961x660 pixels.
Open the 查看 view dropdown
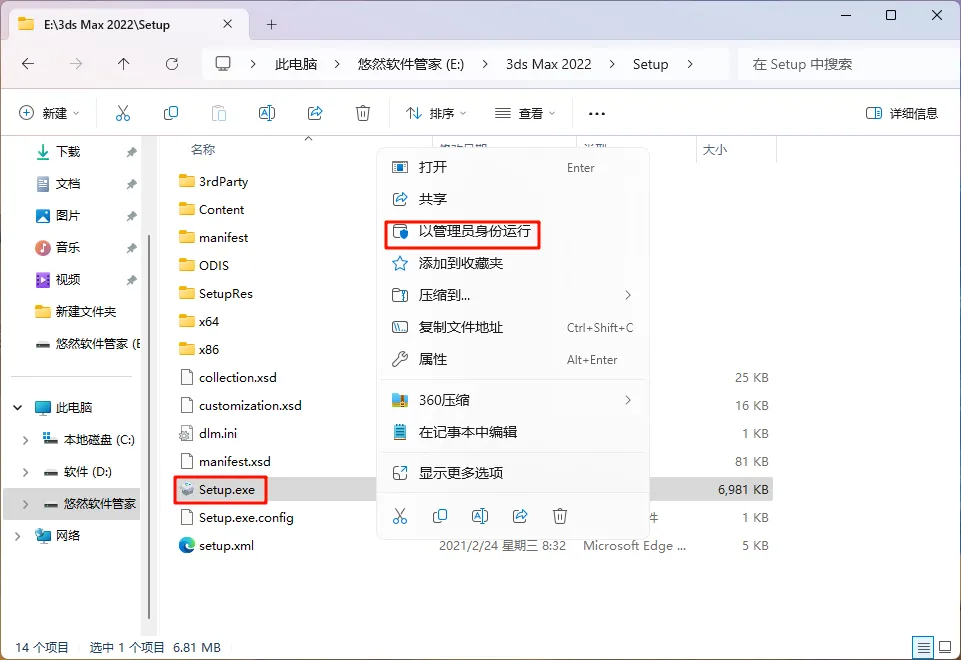(525, 113)
